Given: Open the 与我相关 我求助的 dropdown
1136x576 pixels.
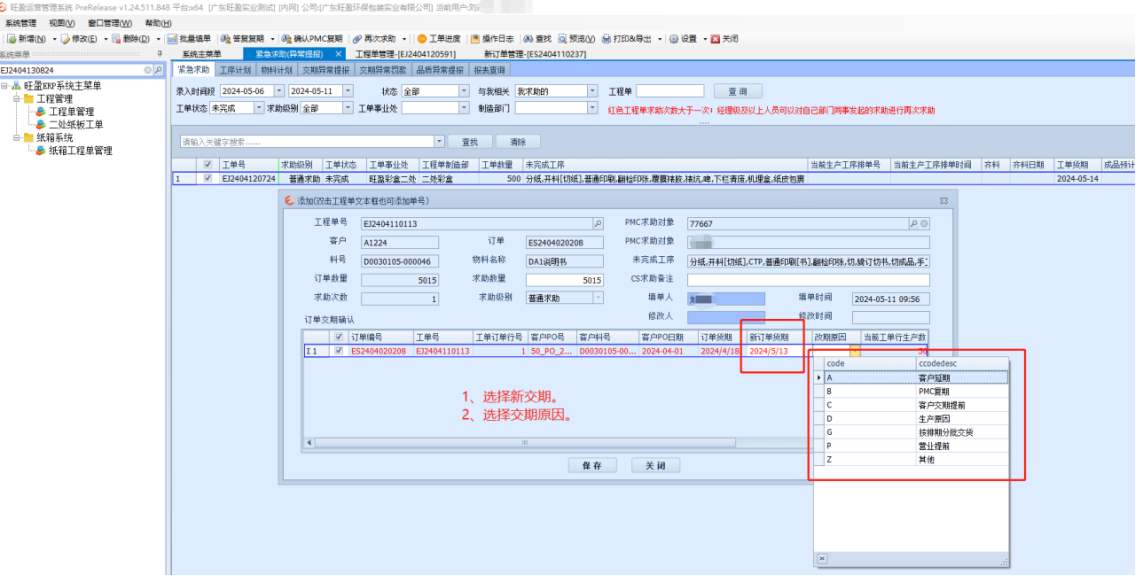Looking at the screenshot, I should tap(592, 91).
